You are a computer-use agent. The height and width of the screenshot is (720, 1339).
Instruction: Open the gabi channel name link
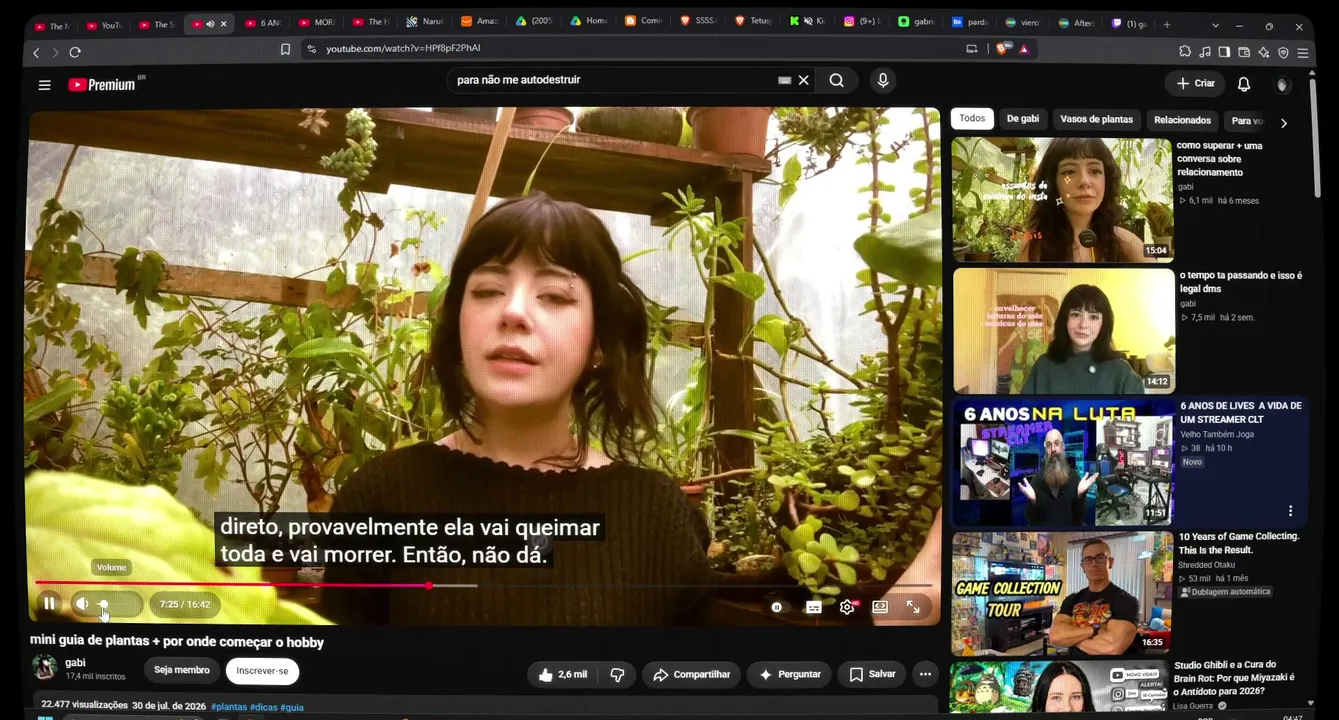(75, 663)
